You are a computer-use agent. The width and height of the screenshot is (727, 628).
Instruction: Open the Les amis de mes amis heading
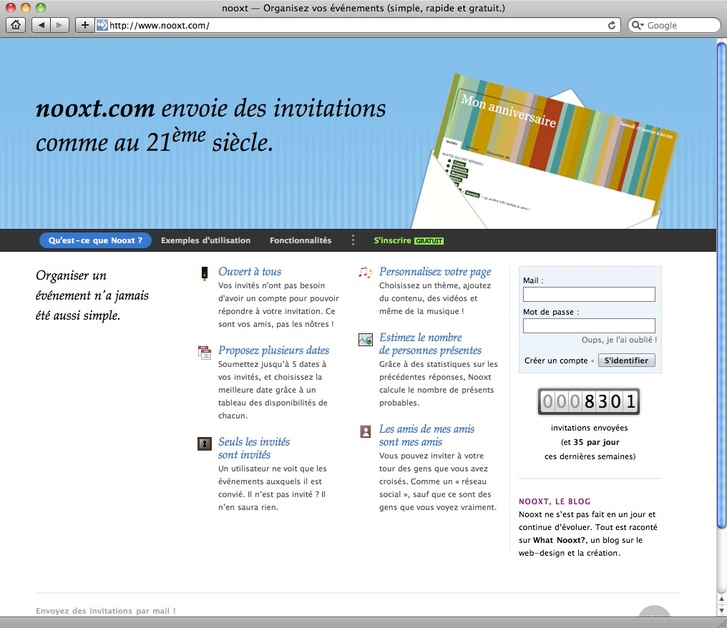pos(427,435)
